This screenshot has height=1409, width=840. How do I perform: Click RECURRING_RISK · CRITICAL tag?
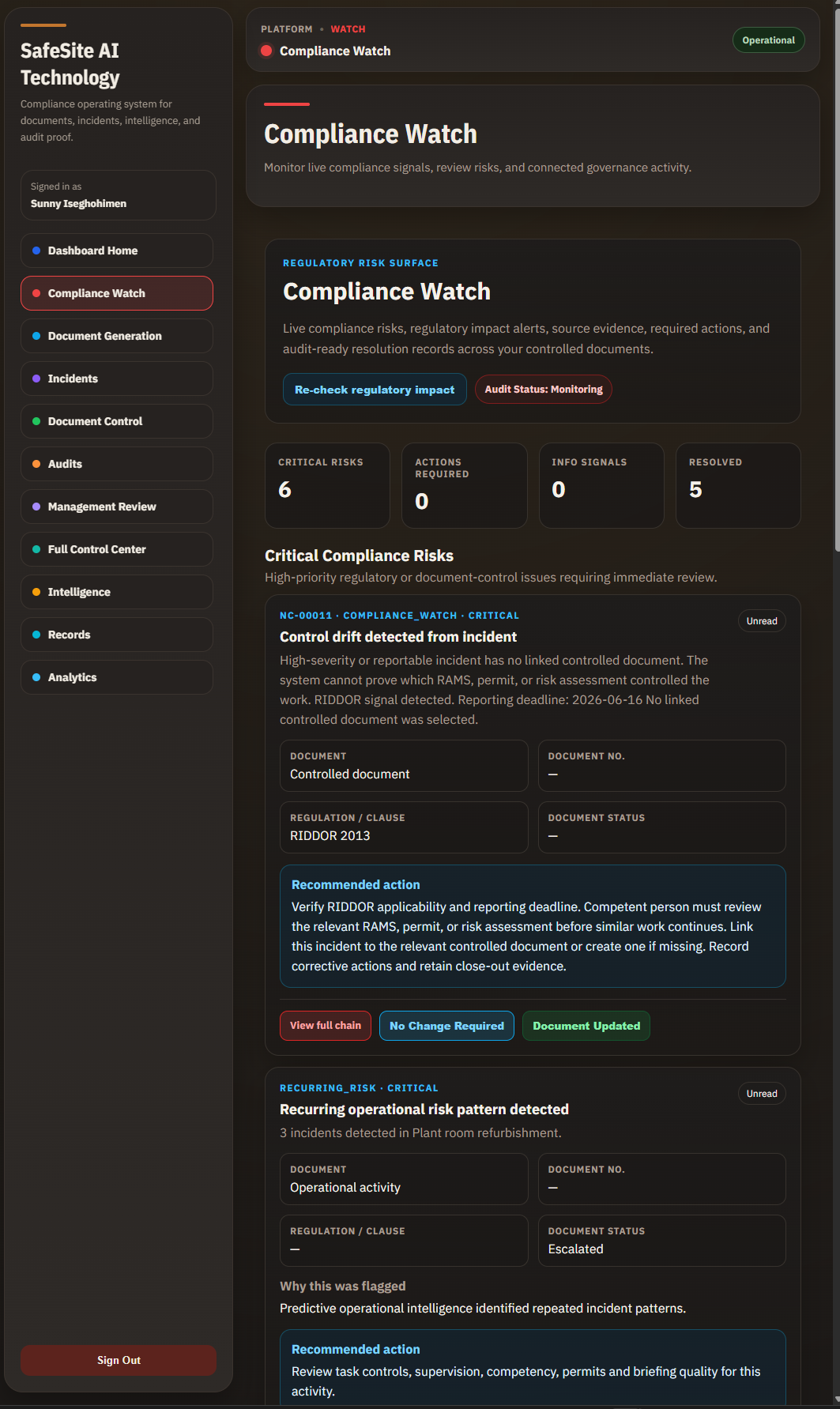pyautogui.click(x=359, y=1088)
